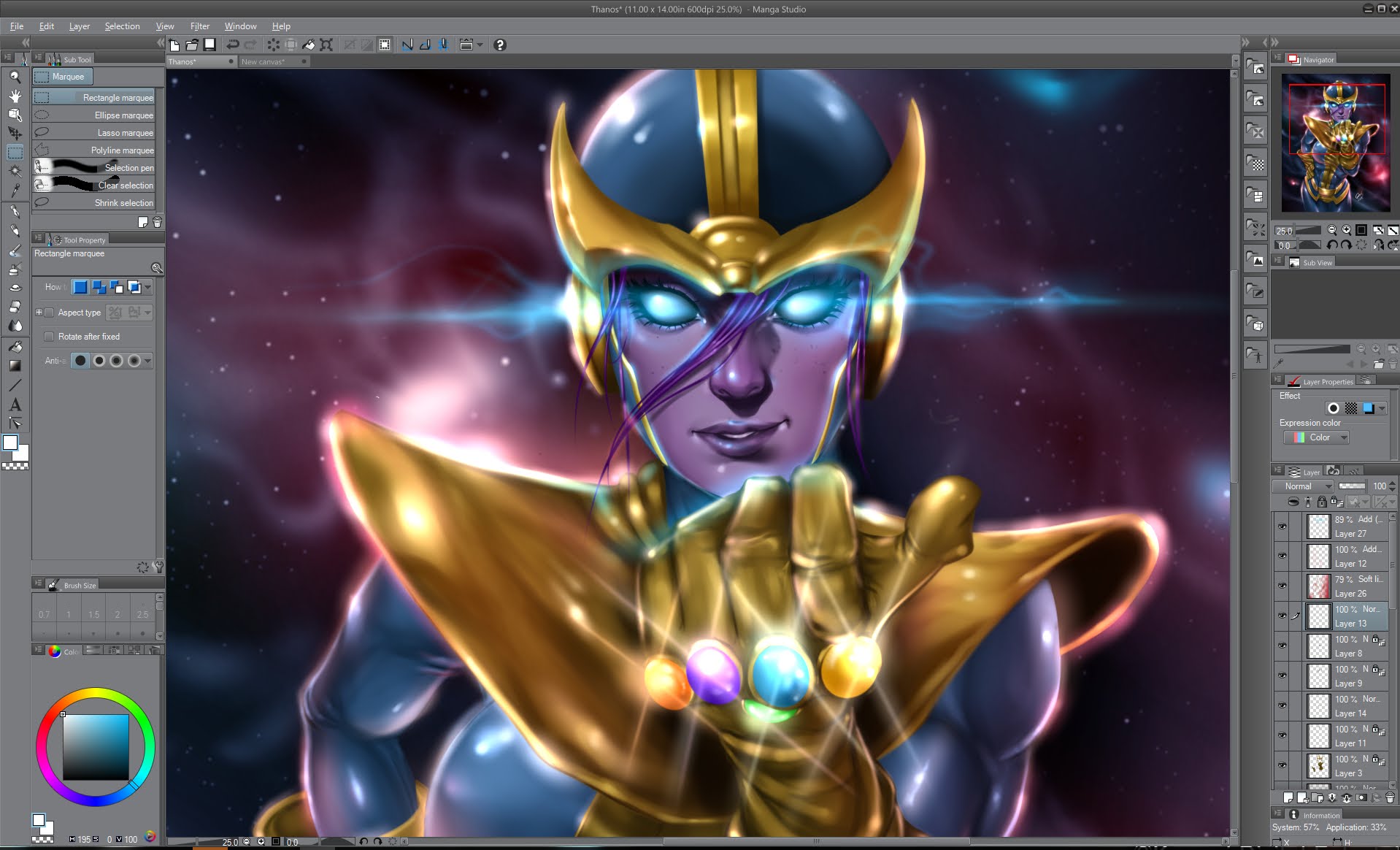The image size is (1400, 850).
Task: Select the Lasso marquee sub tool
Action: coord(97,132)
